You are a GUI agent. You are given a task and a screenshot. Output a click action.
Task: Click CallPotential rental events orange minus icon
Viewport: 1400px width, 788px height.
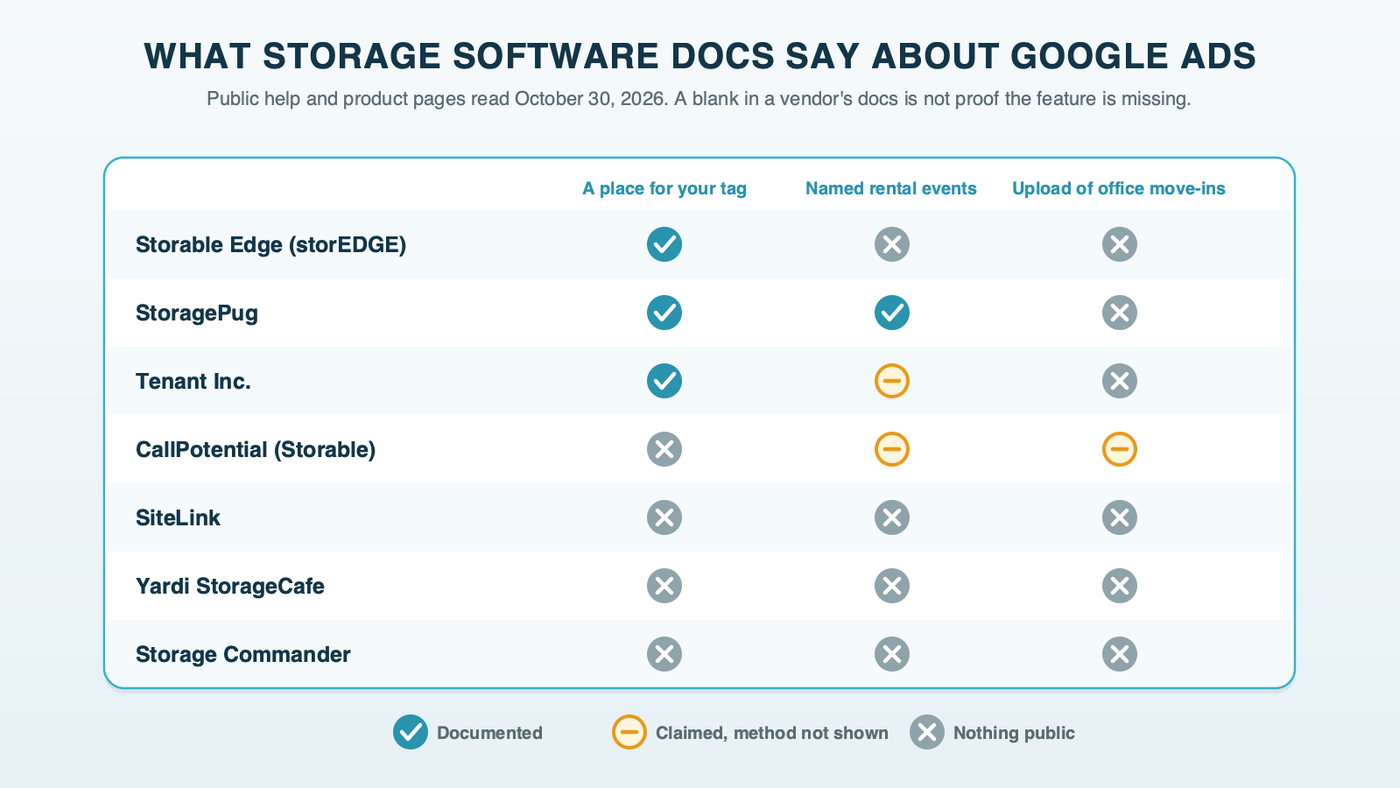[x=892, y=449]
